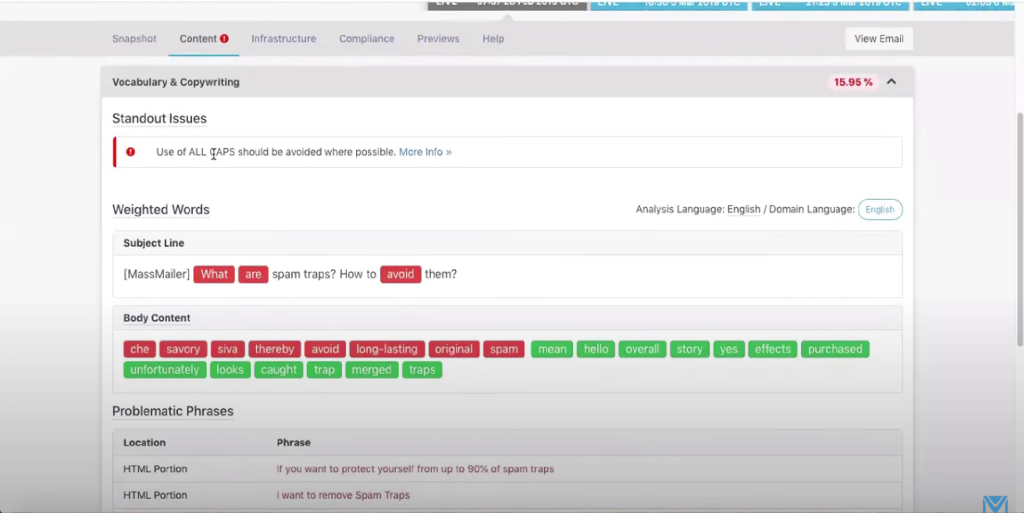Click the red 'siva' word tag
Viewport: 1024px width, 513px height.
227,349
